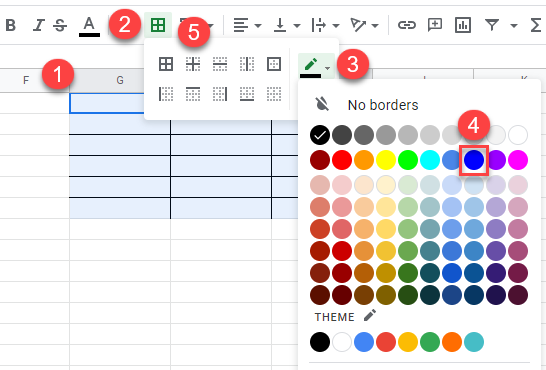Edit theme colors with the pencil icon
Screen dimensions: 546x370
coord(370,315)
